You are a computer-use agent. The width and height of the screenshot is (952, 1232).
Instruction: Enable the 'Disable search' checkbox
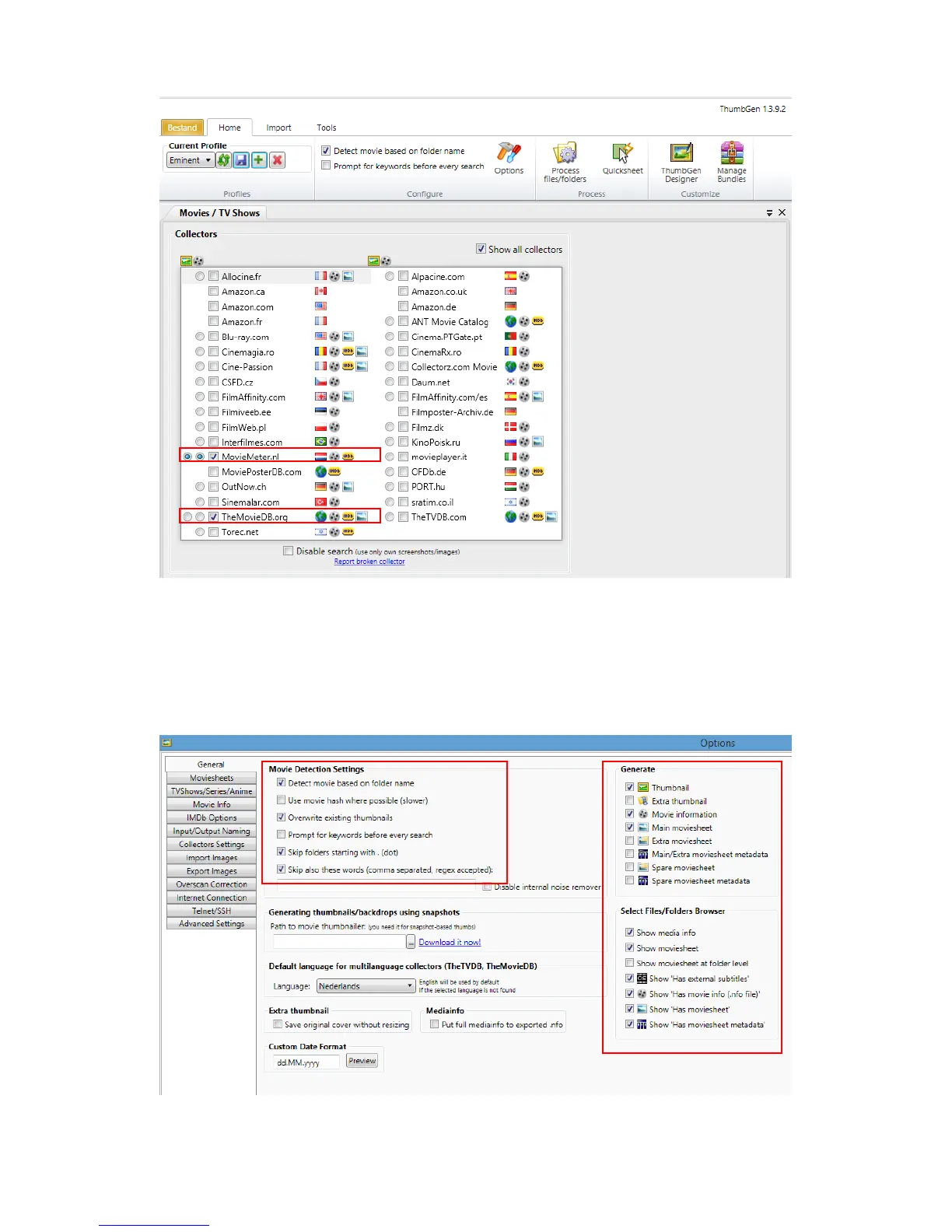[288, 551]
